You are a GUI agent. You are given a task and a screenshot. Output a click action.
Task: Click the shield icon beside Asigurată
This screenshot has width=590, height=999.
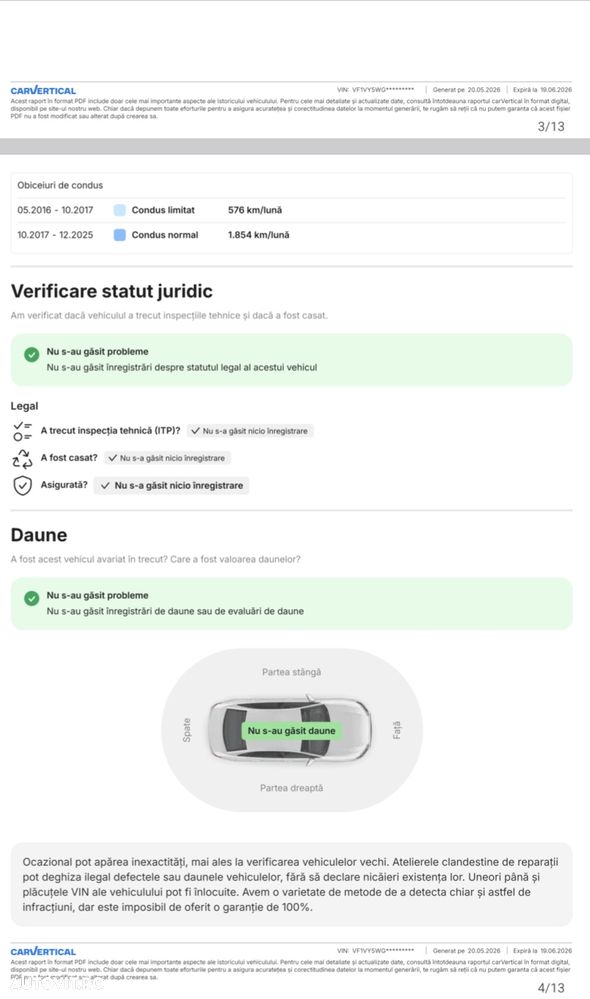tap(22, 485)
